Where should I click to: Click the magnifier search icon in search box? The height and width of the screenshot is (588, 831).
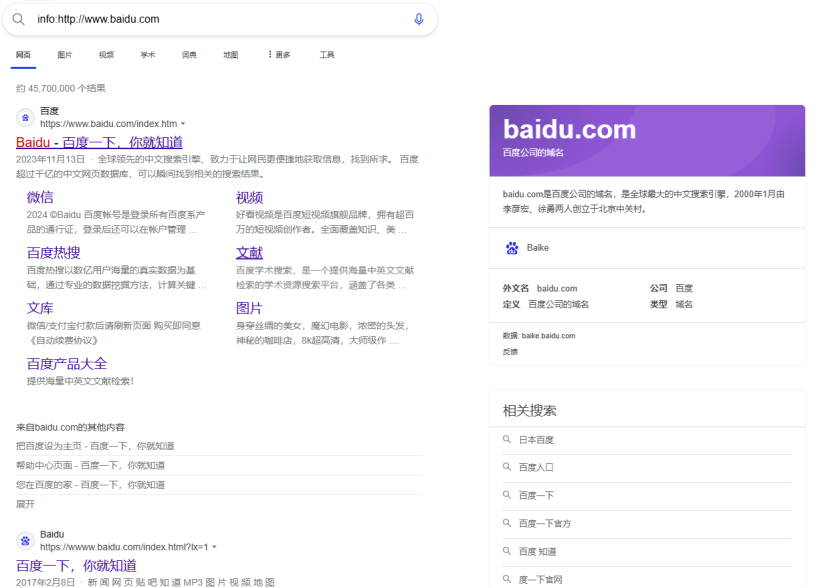tap(19, 20)
